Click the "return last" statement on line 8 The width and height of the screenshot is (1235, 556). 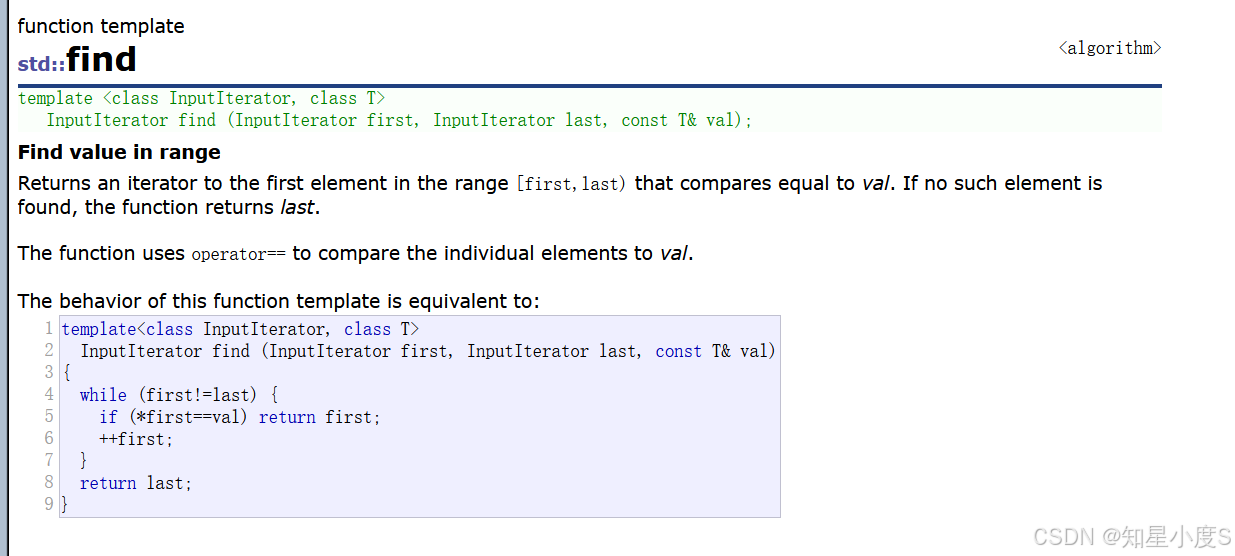pos(135,483)
